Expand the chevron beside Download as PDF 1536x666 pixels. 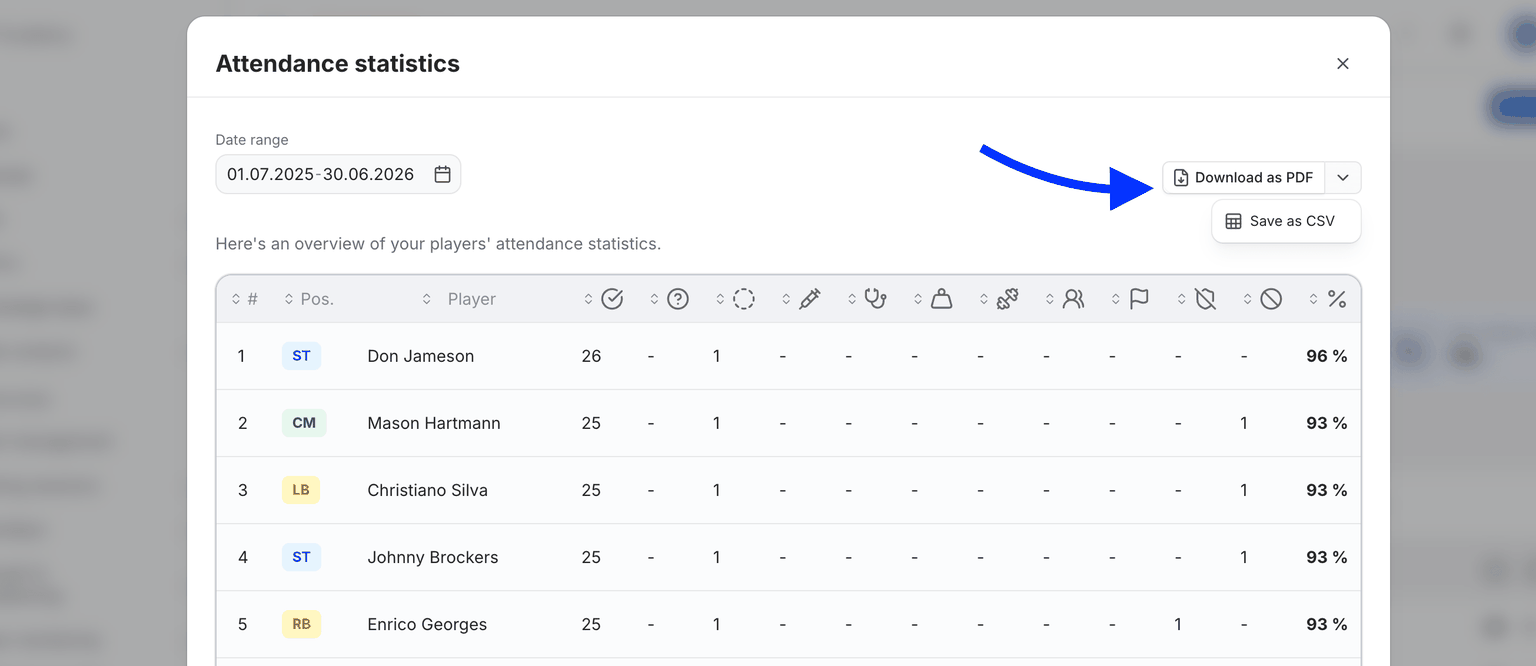point(1343,178)
